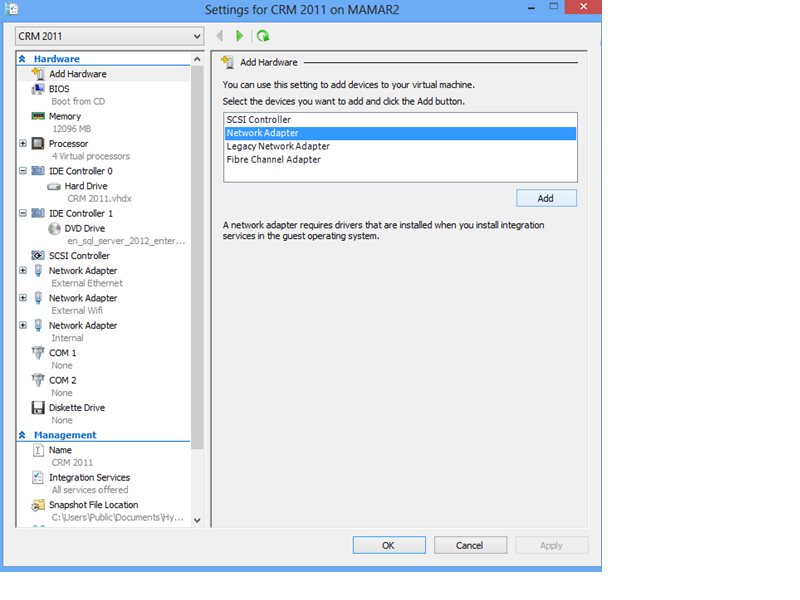Viewport: 800px width, 600px height.
Task: Select Legacy Network Adapter in device list
Action: pos(278,146)
